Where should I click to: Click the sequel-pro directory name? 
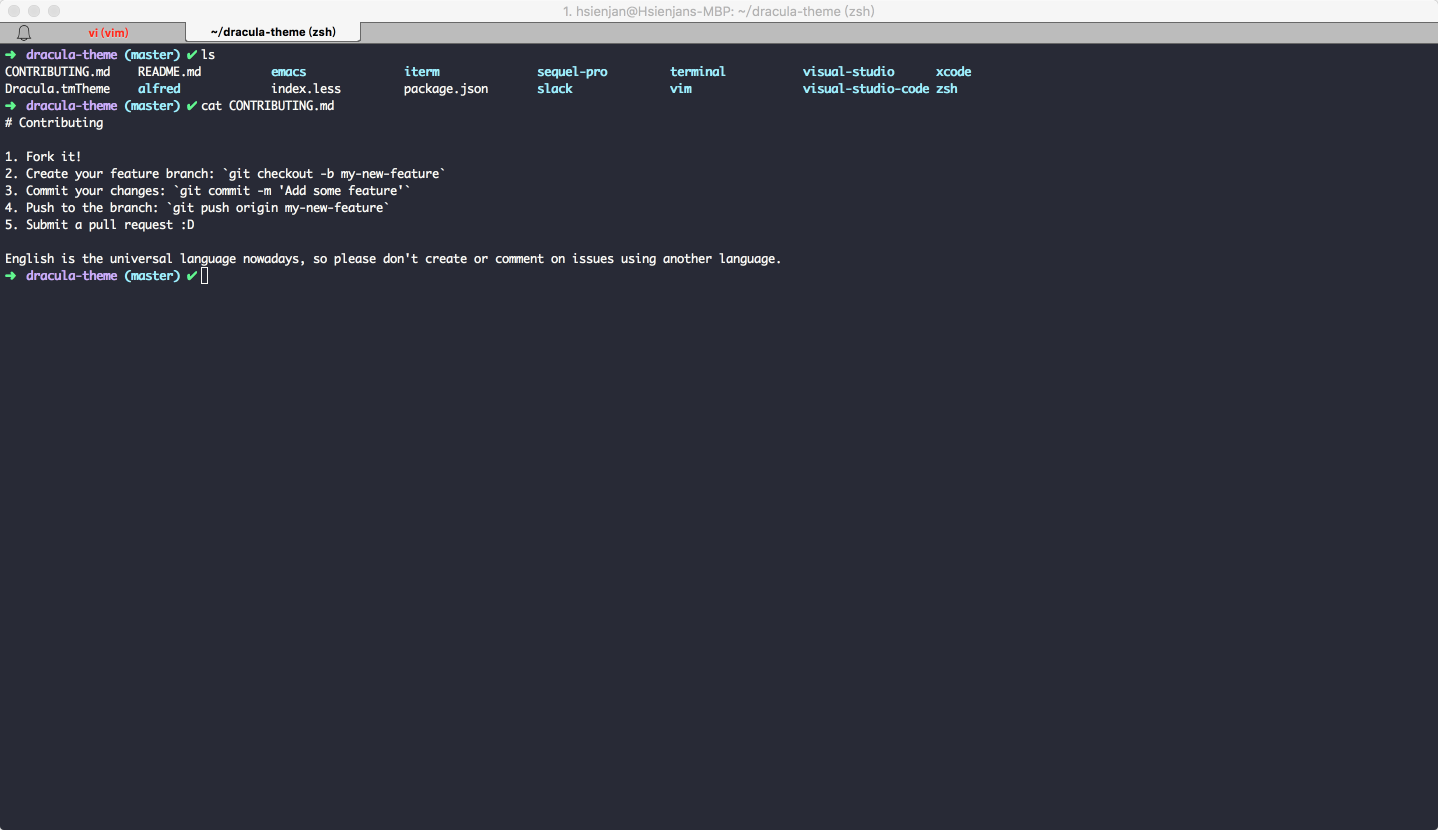[572, 72]
